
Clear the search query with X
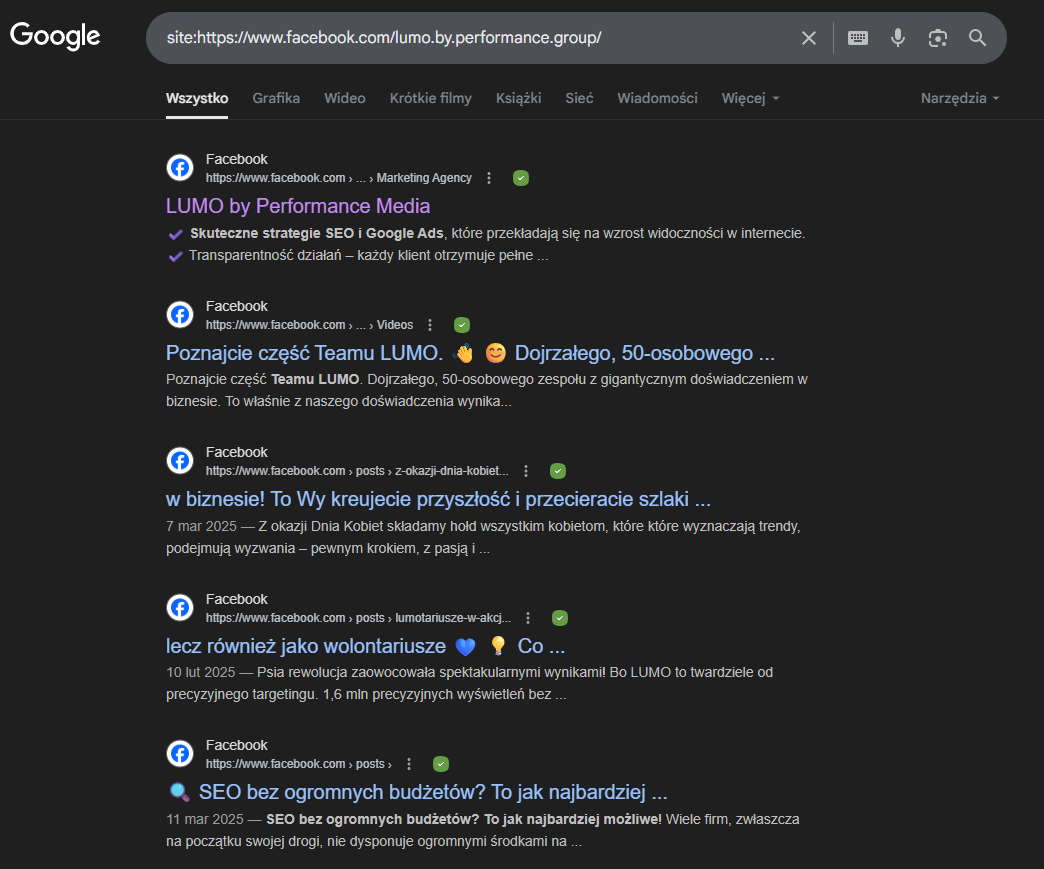pyautogui.click(x=808, y=38)
